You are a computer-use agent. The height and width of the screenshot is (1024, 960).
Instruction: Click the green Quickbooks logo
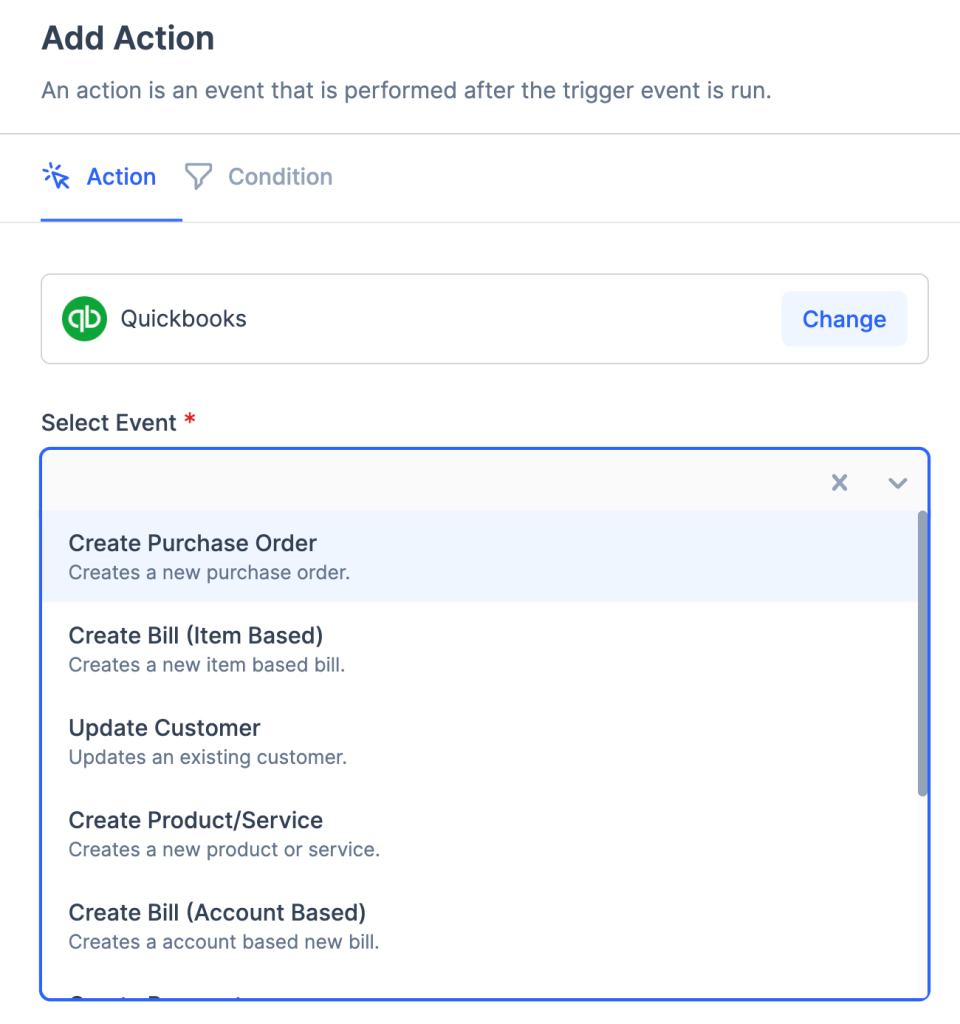coord(84,319)
